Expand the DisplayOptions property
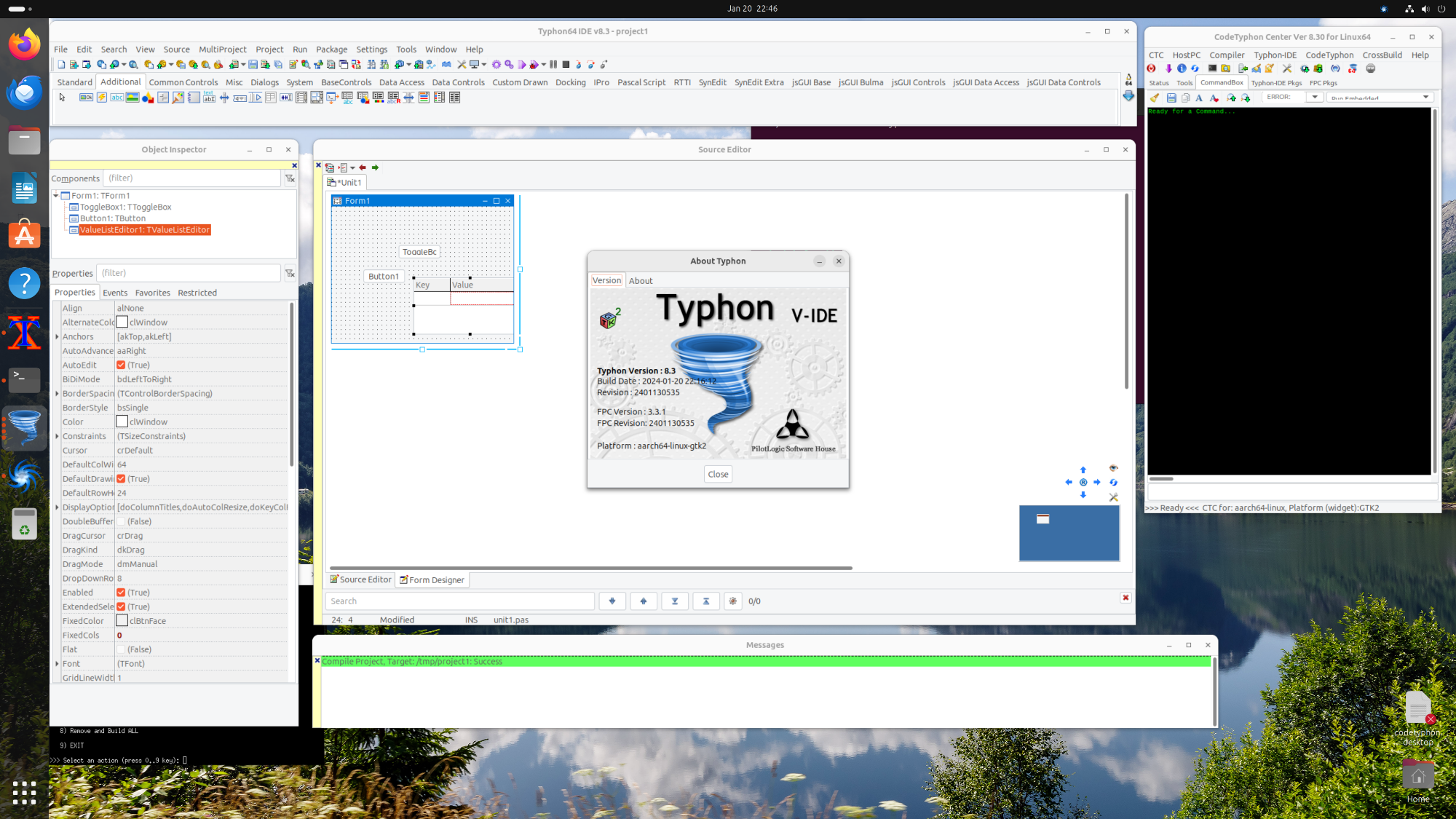1456x819 pixels. 57,507
